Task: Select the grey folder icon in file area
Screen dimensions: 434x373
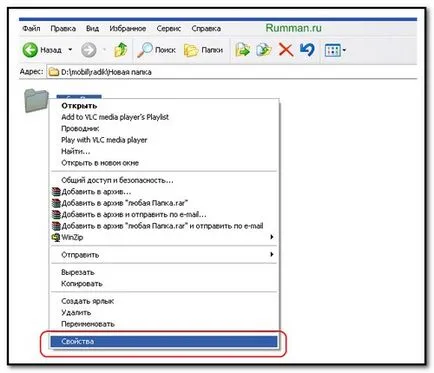Action: tap(36, 100)
